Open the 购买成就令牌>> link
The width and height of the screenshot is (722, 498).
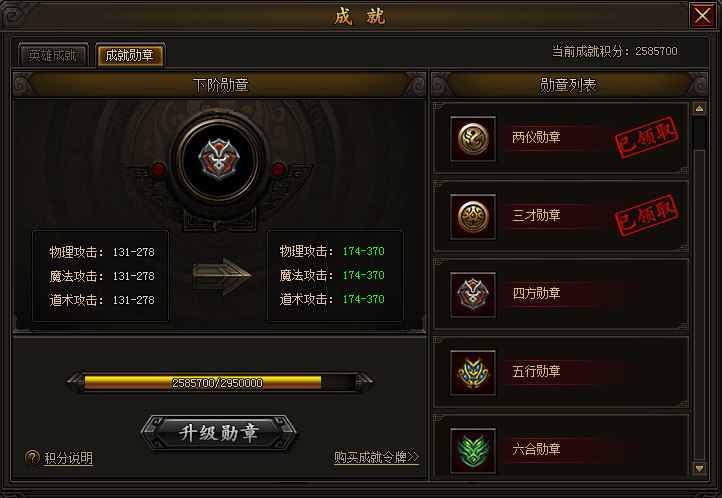(376, 457)
